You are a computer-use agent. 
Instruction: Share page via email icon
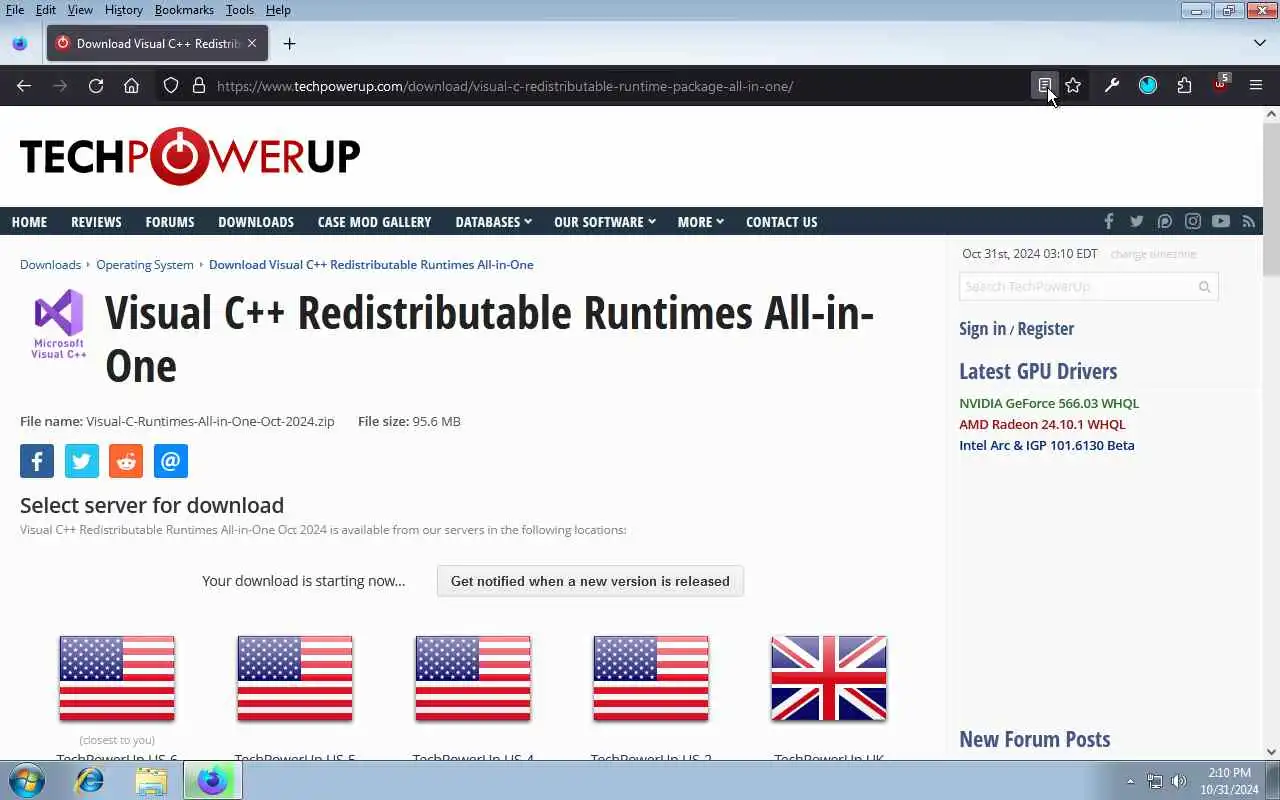[171, 461]
